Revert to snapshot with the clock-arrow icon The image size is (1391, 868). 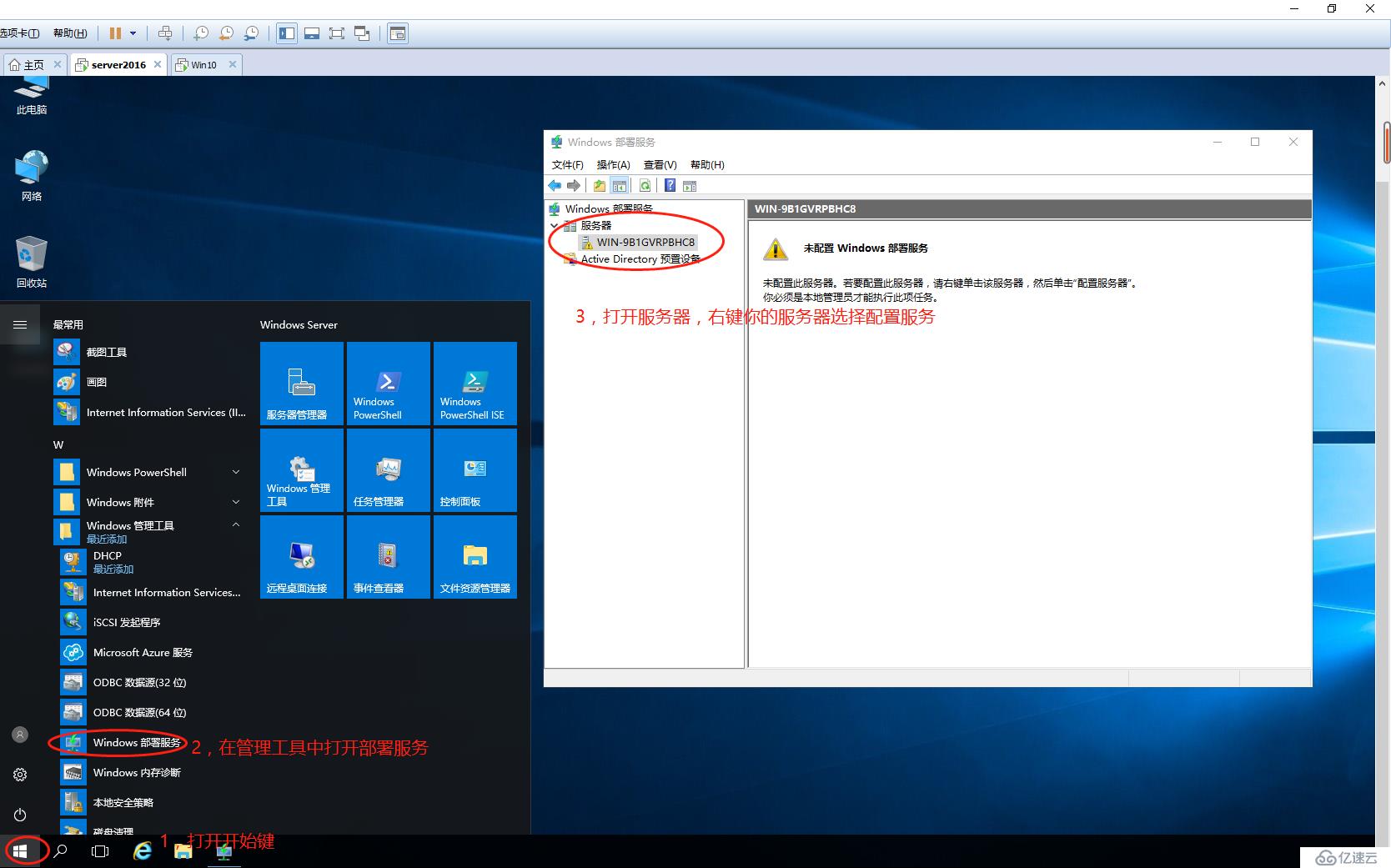click(226, 33)
